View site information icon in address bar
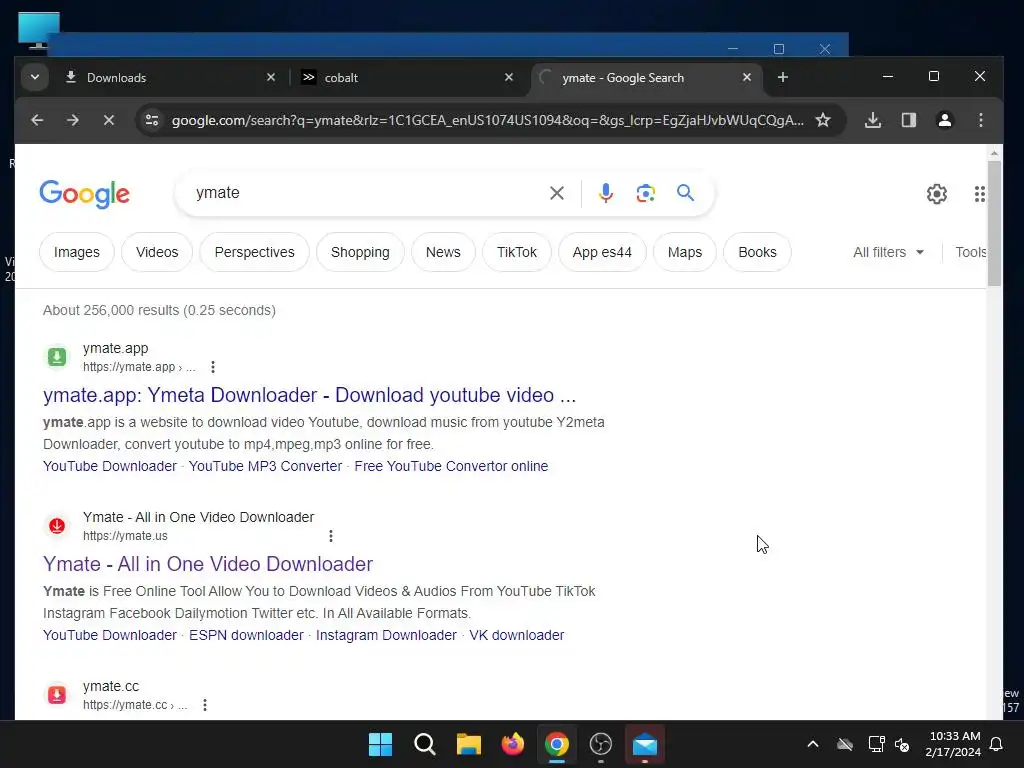The image size is (1024, 768). pyautogui.click(x=152, y=120)
